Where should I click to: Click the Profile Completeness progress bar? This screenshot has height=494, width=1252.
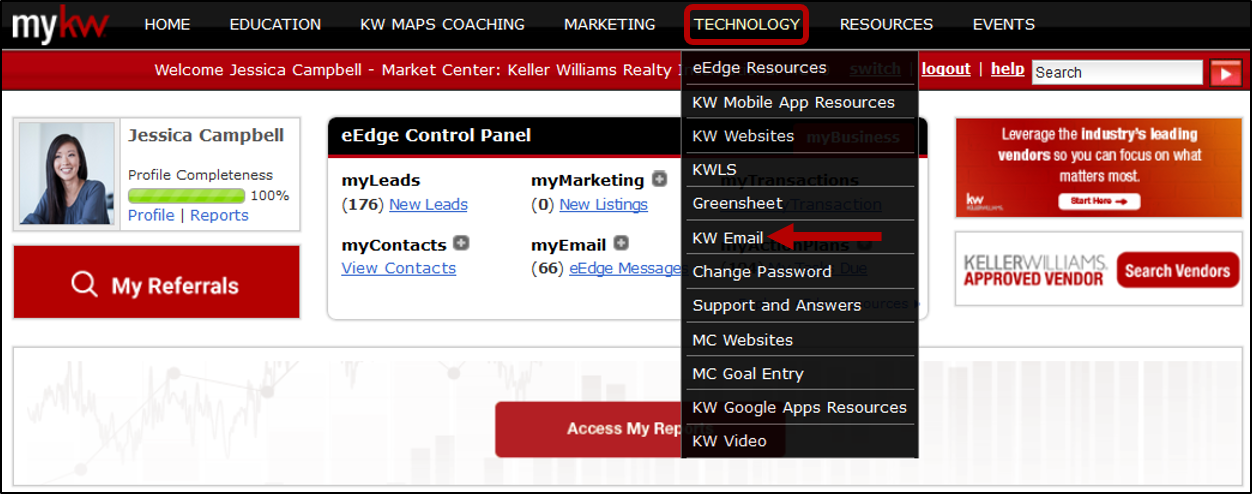186,196
